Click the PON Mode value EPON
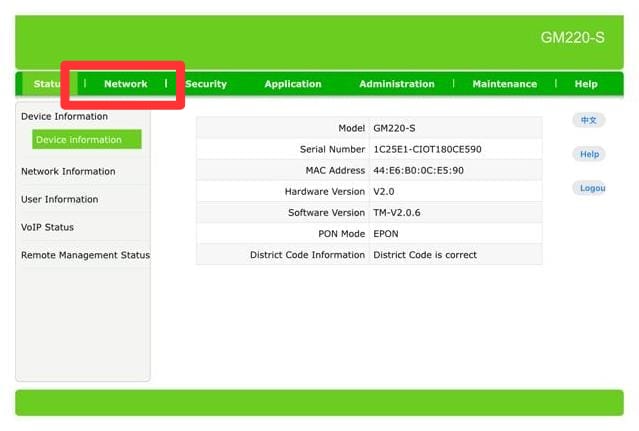The image size is (639, 431). (386, 233)
